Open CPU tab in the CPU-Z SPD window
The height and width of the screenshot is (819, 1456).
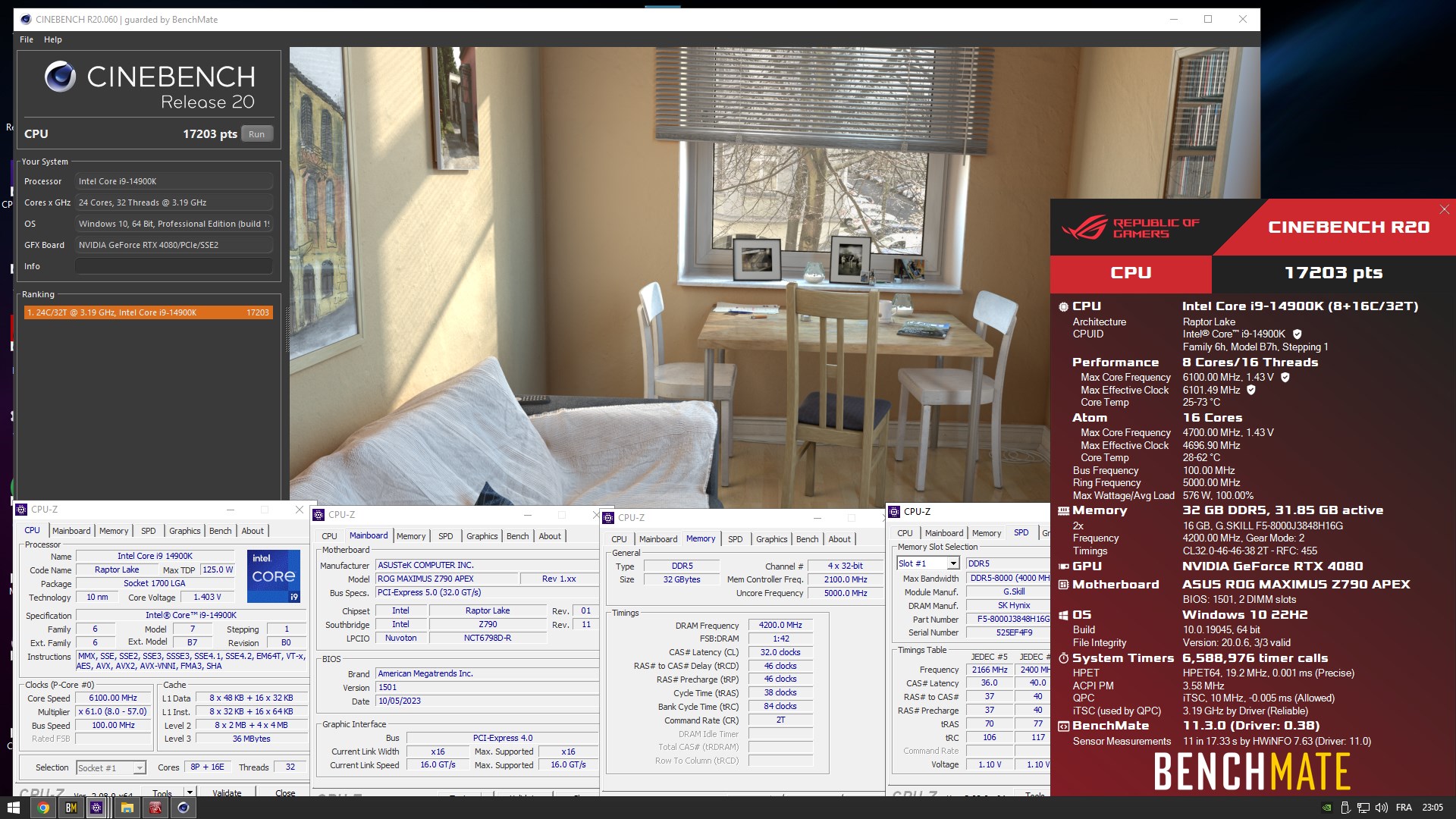click(x=905, y=533)
